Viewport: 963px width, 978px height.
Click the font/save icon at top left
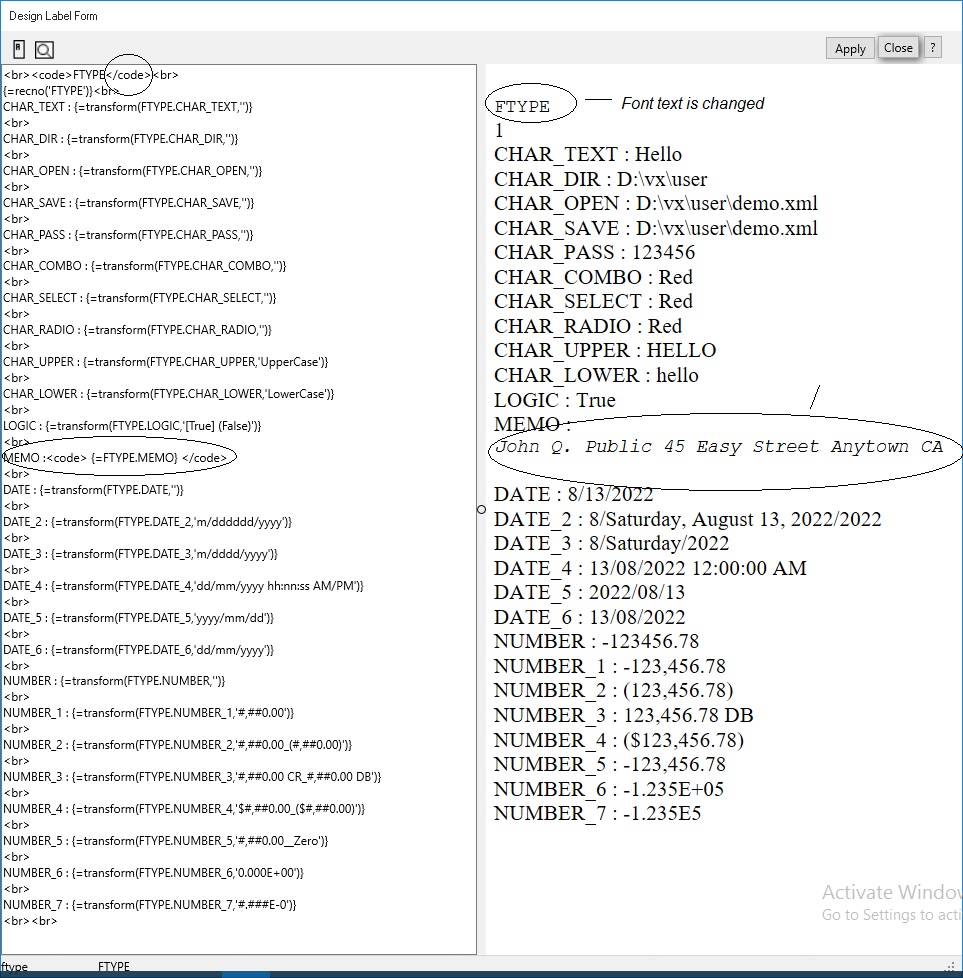pyautogui.click(x=17, y=48)
